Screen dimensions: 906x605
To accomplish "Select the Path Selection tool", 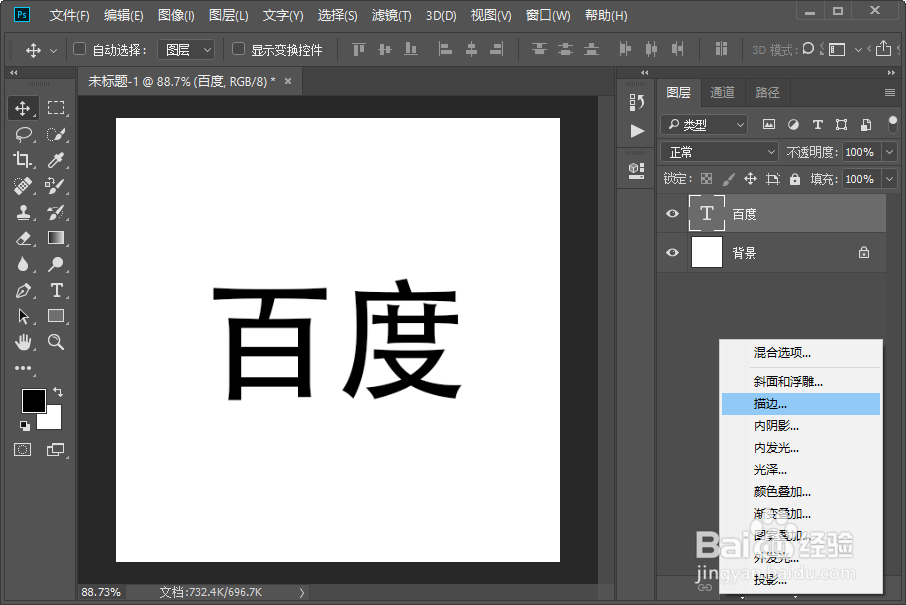I will 23,316.
